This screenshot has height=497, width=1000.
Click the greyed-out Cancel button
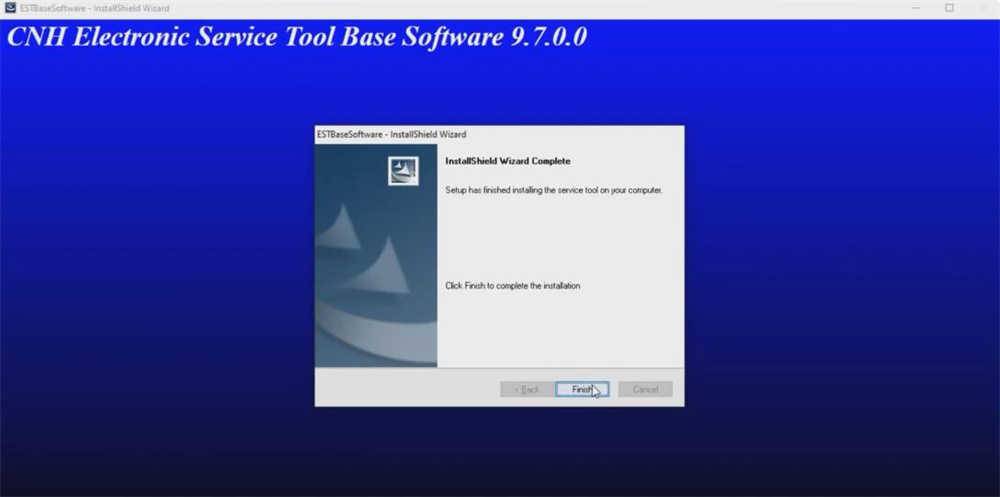coord(645,389)
